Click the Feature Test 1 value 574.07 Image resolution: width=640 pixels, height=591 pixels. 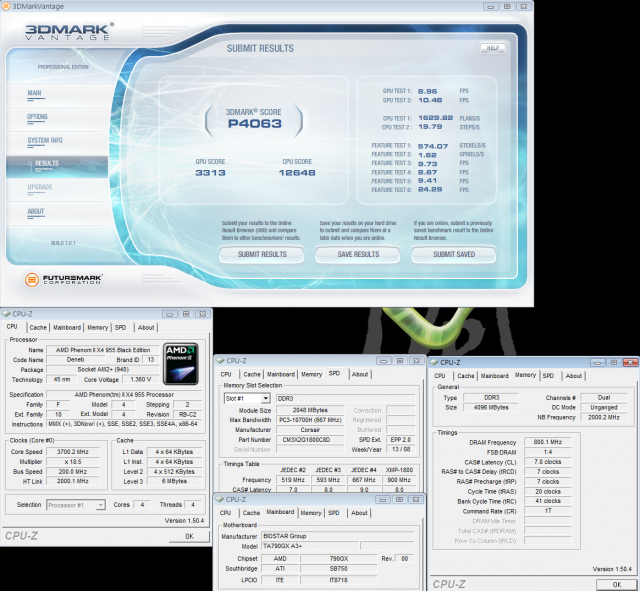coord(433,146)
